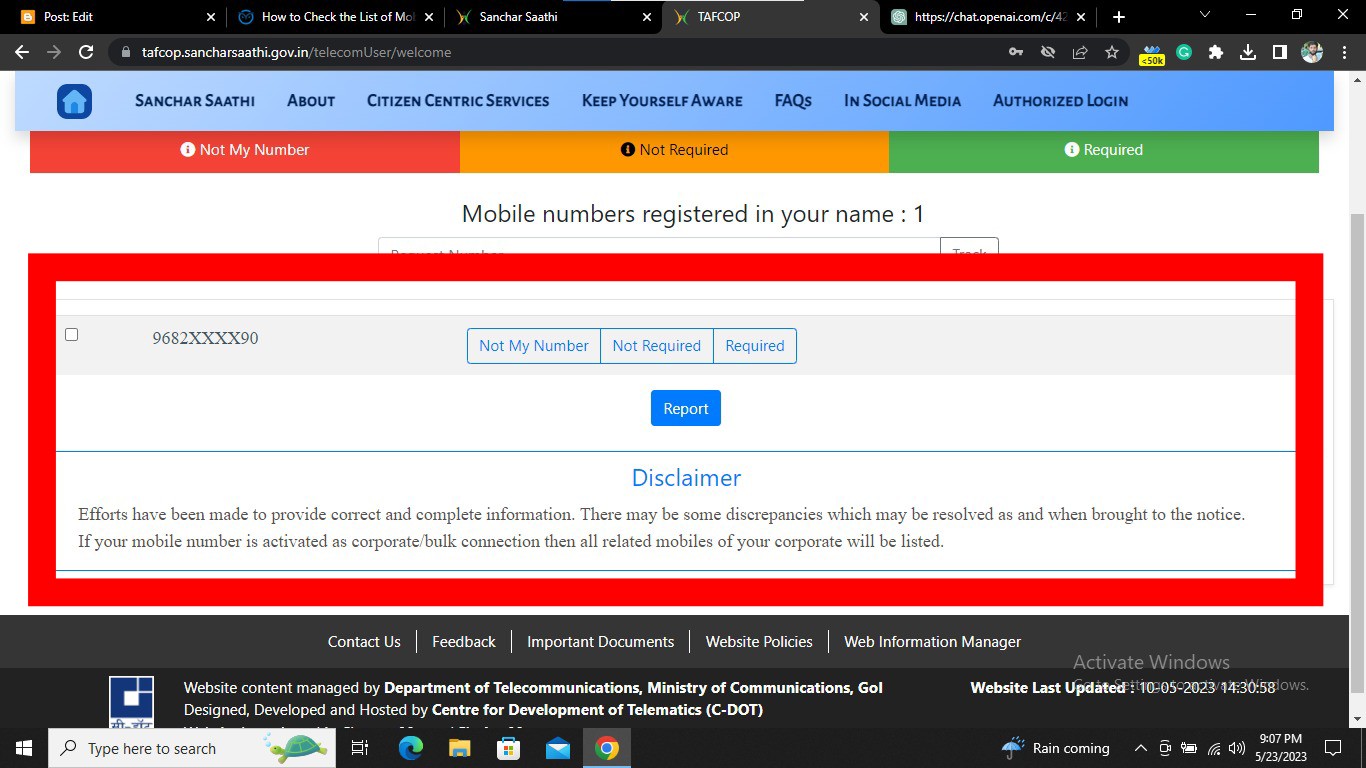Toggle the Chrome side panel icon

click(x=1280, y=52)
